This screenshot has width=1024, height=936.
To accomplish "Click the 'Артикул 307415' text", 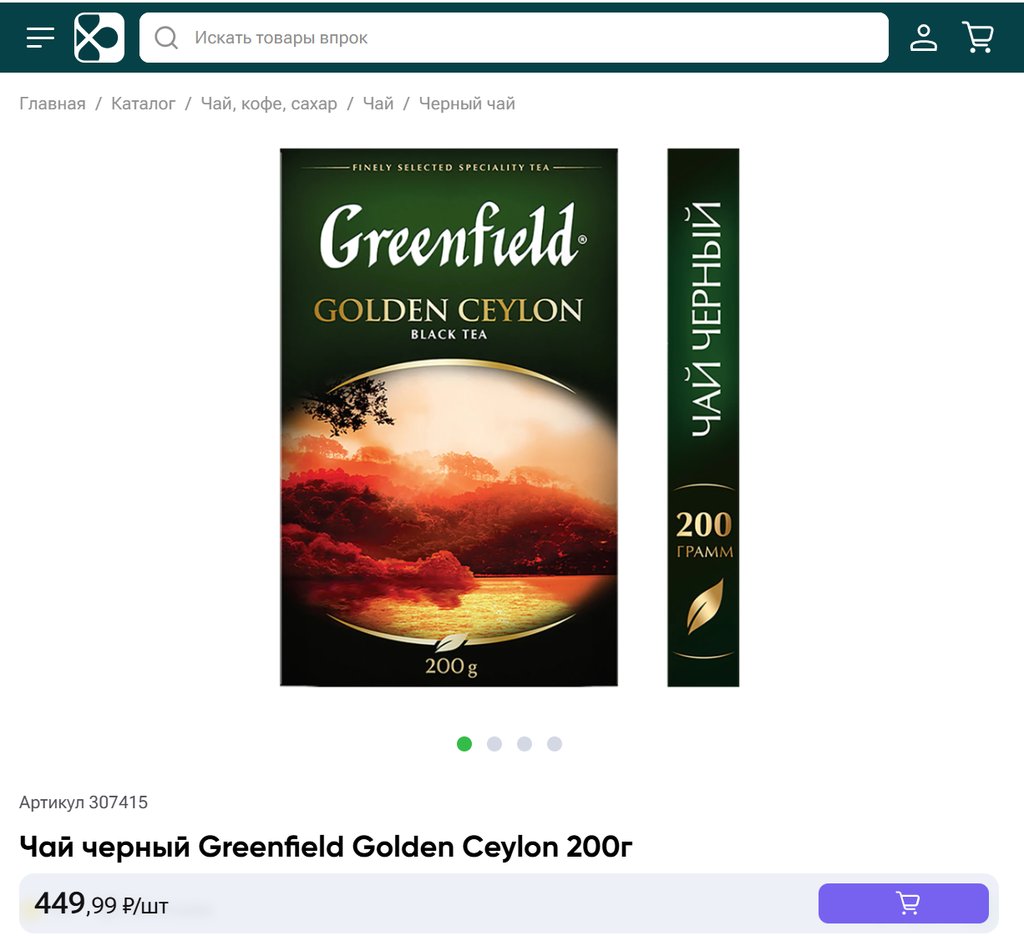I will (x=84, y=802).
